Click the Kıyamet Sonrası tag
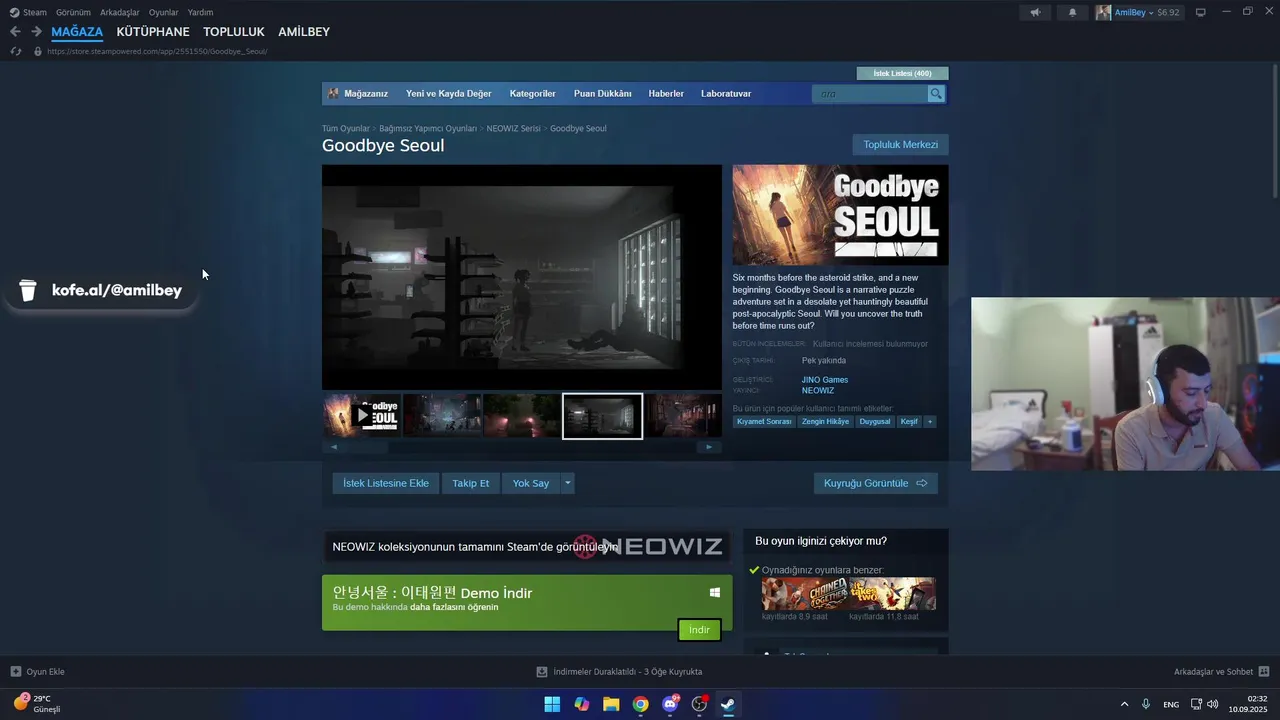 [764, 422]
